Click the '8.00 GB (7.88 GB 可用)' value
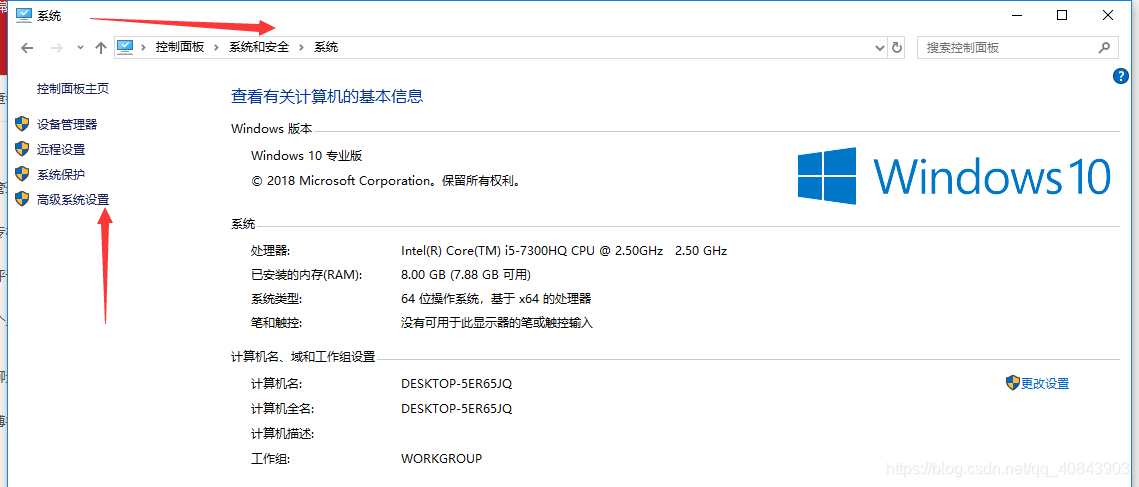 (x=466, y=275)
